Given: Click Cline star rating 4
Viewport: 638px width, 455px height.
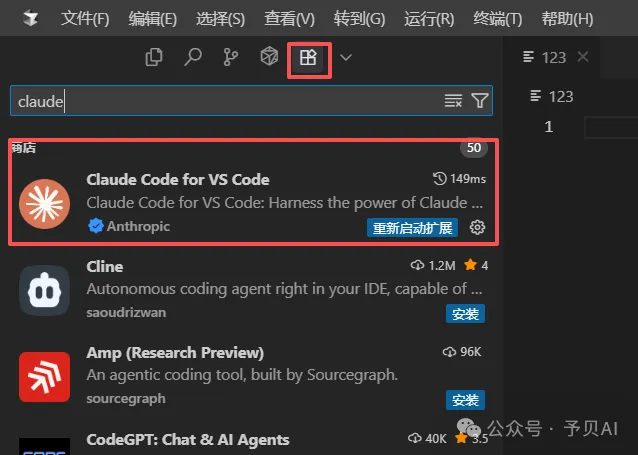Looking at the screenshot, I should [476, 265].
